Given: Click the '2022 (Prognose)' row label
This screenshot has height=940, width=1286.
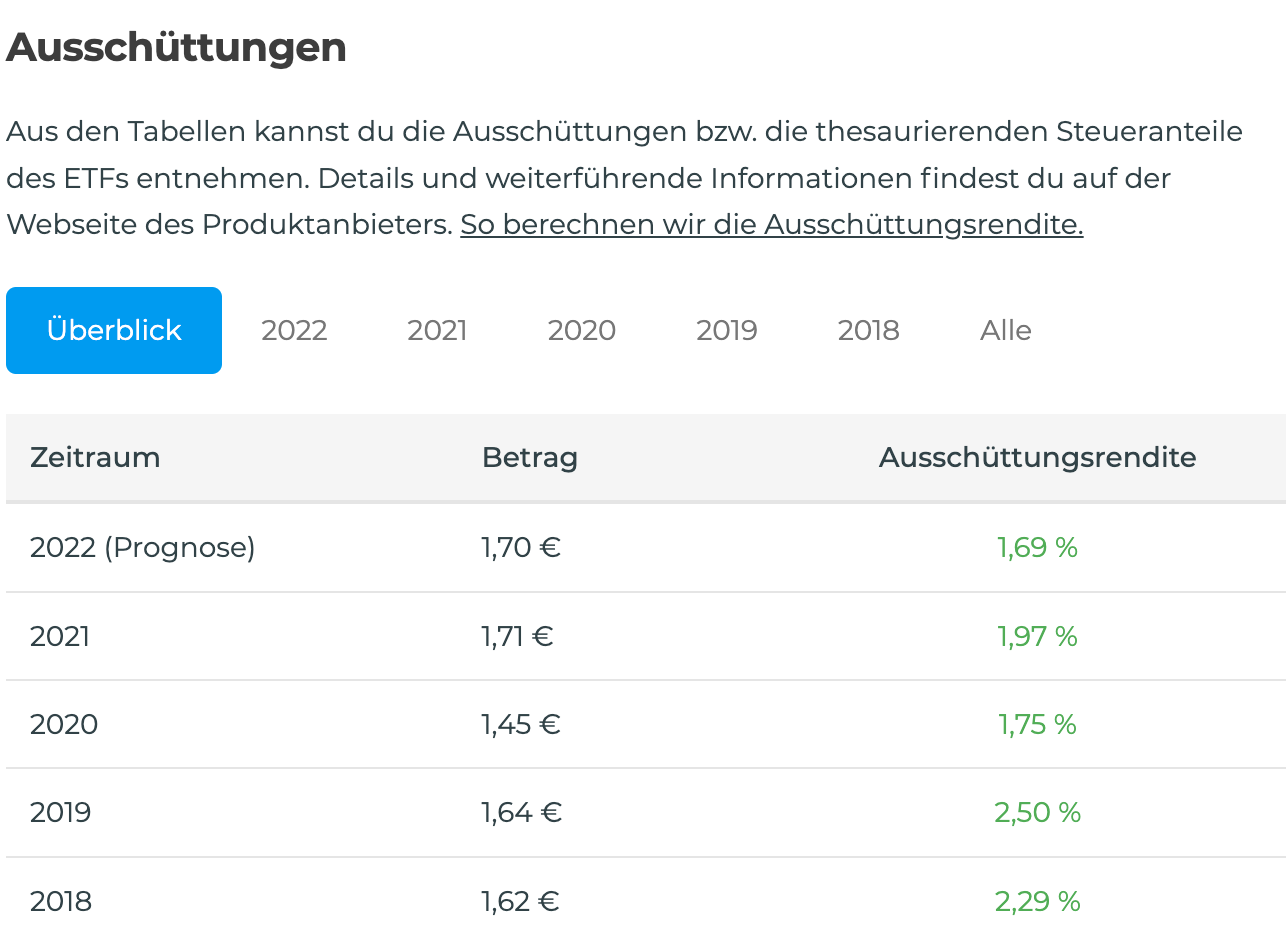Looking at the screenshot, I should coord(143,548).
